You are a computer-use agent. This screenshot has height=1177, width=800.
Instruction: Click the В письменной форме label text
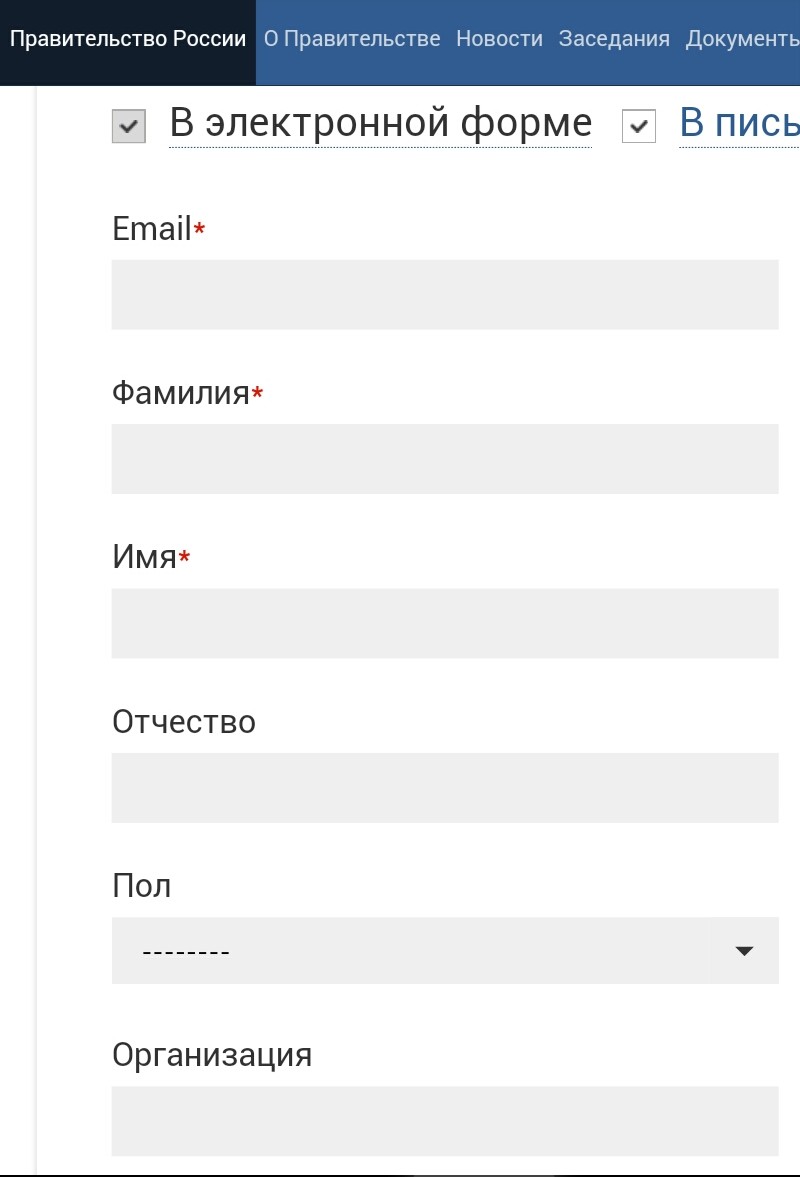pos(739,124)
